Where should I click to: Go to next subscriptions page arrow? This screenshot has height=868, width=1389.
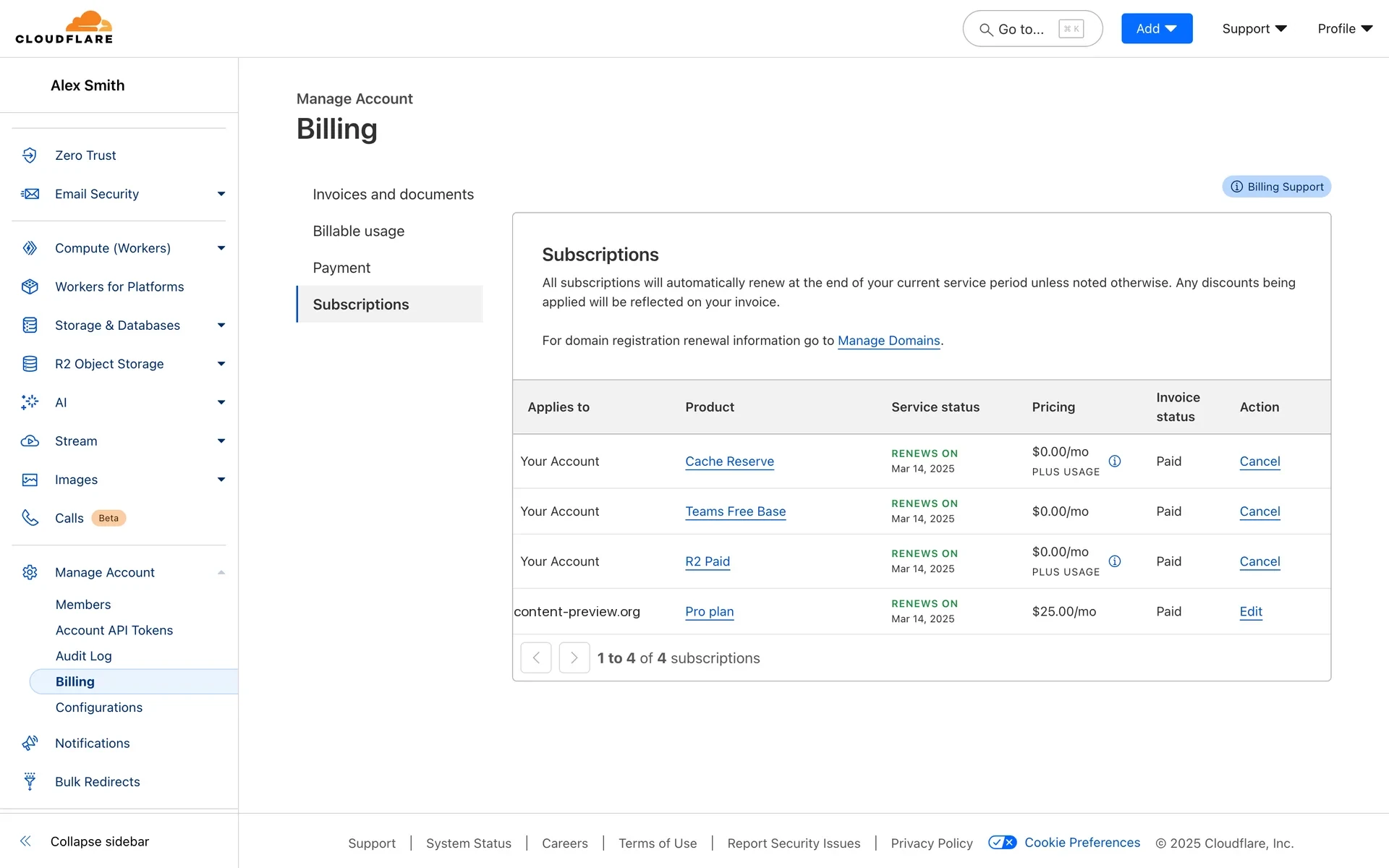574,658
